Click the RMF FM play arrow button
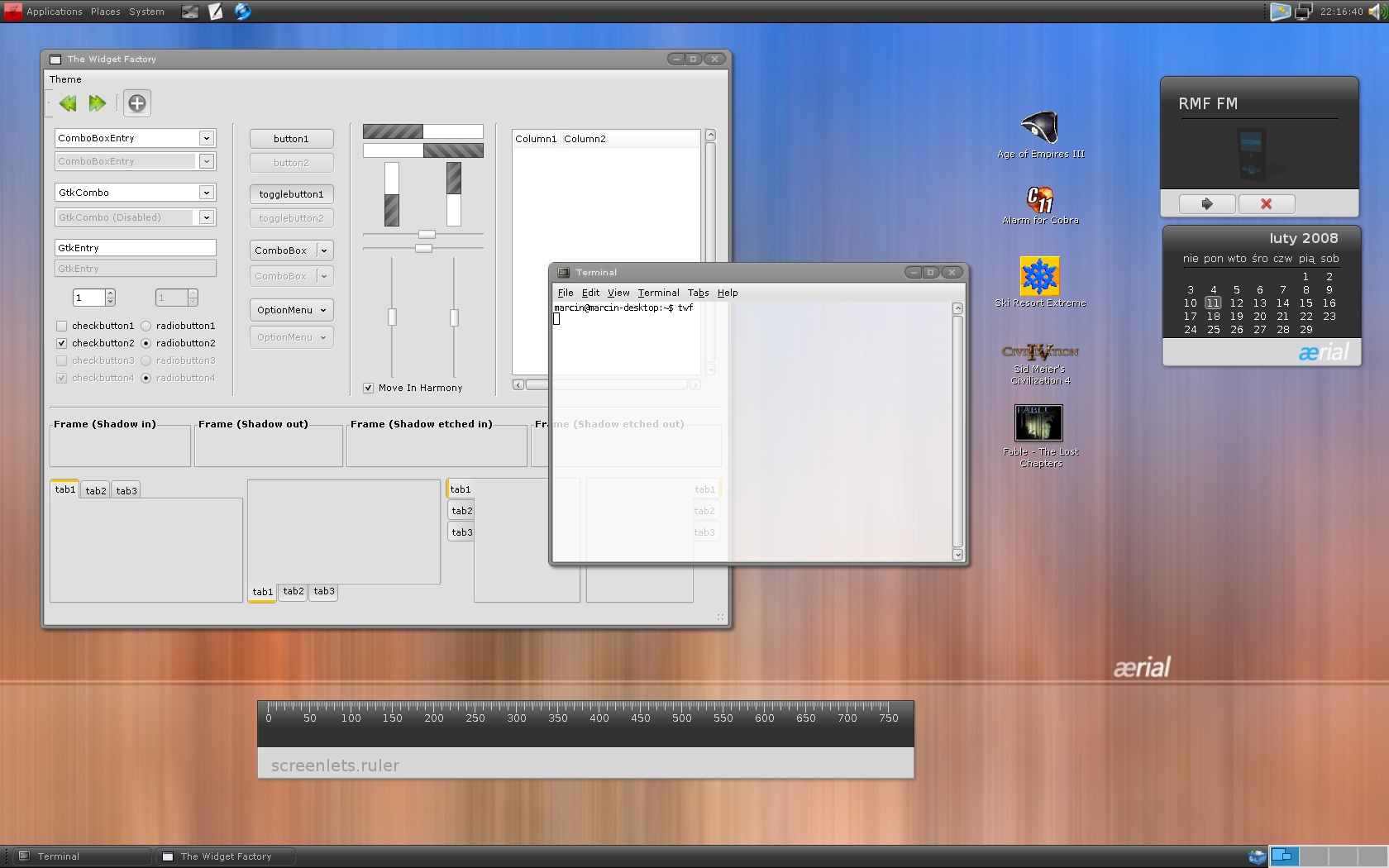 tap(1207, 203)
